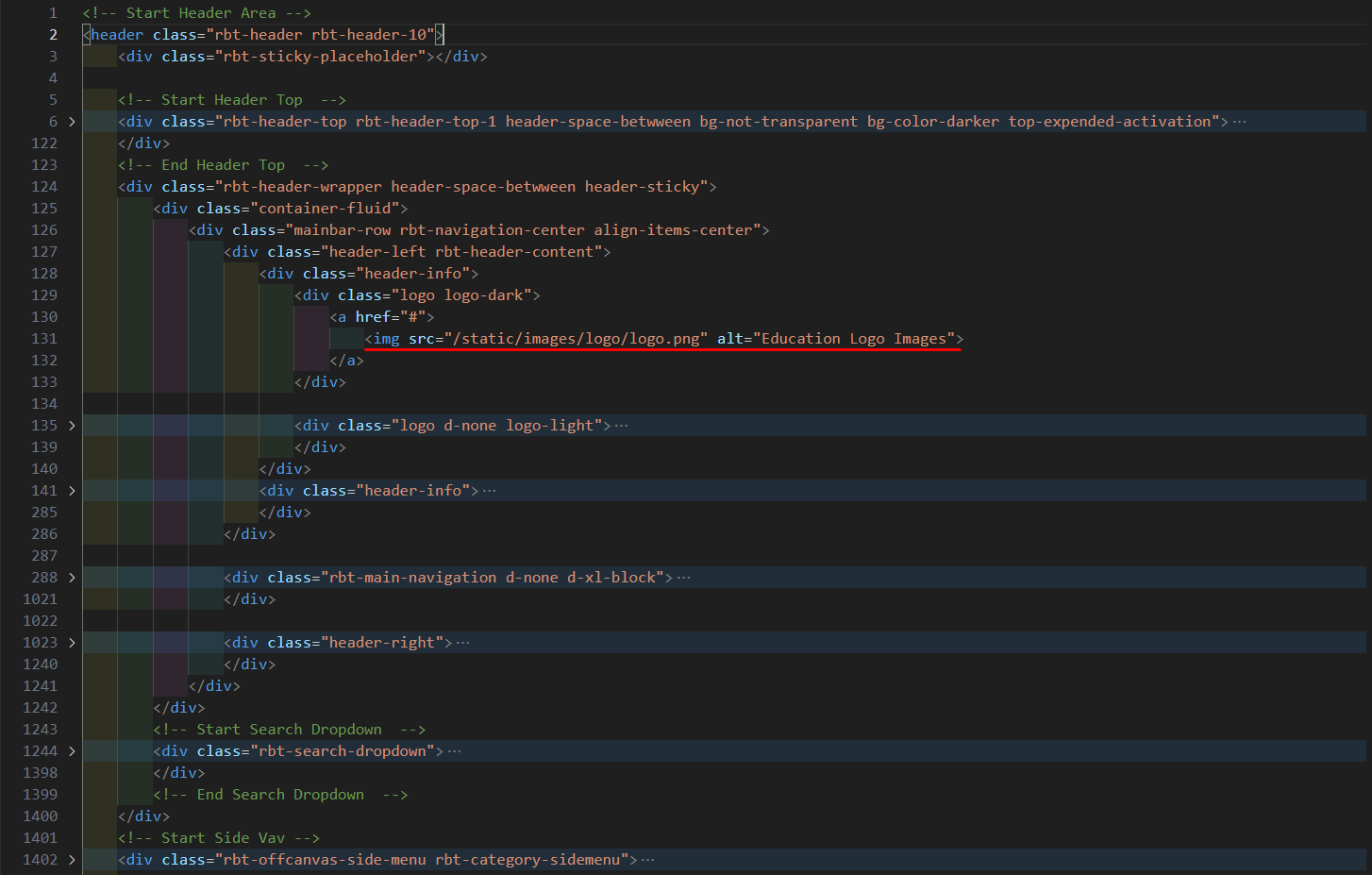The height and width of the screenshot is (875, 1372).
Task: Click the 'container-fluid' class value
Action: (x=325, y=209)
